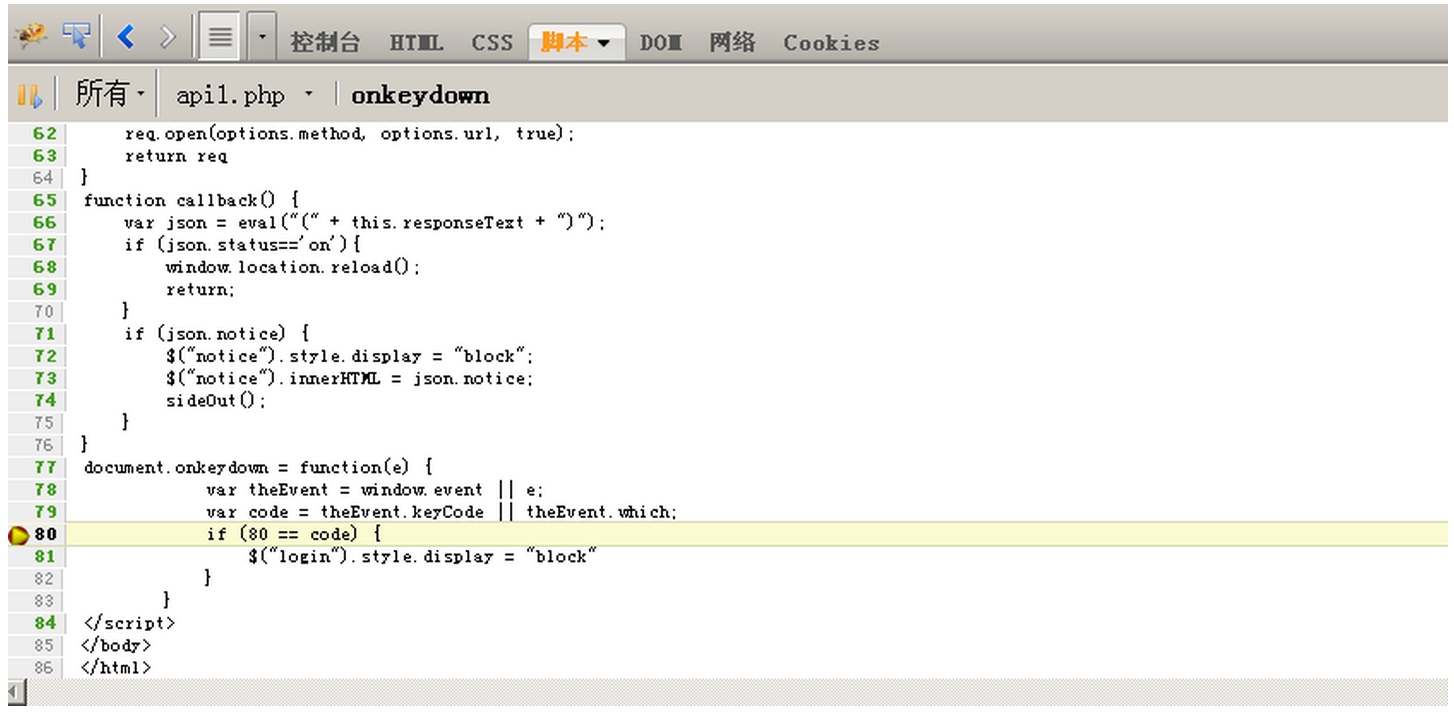
Task: Click the '</html>' line
Action: tap(117, 667)
